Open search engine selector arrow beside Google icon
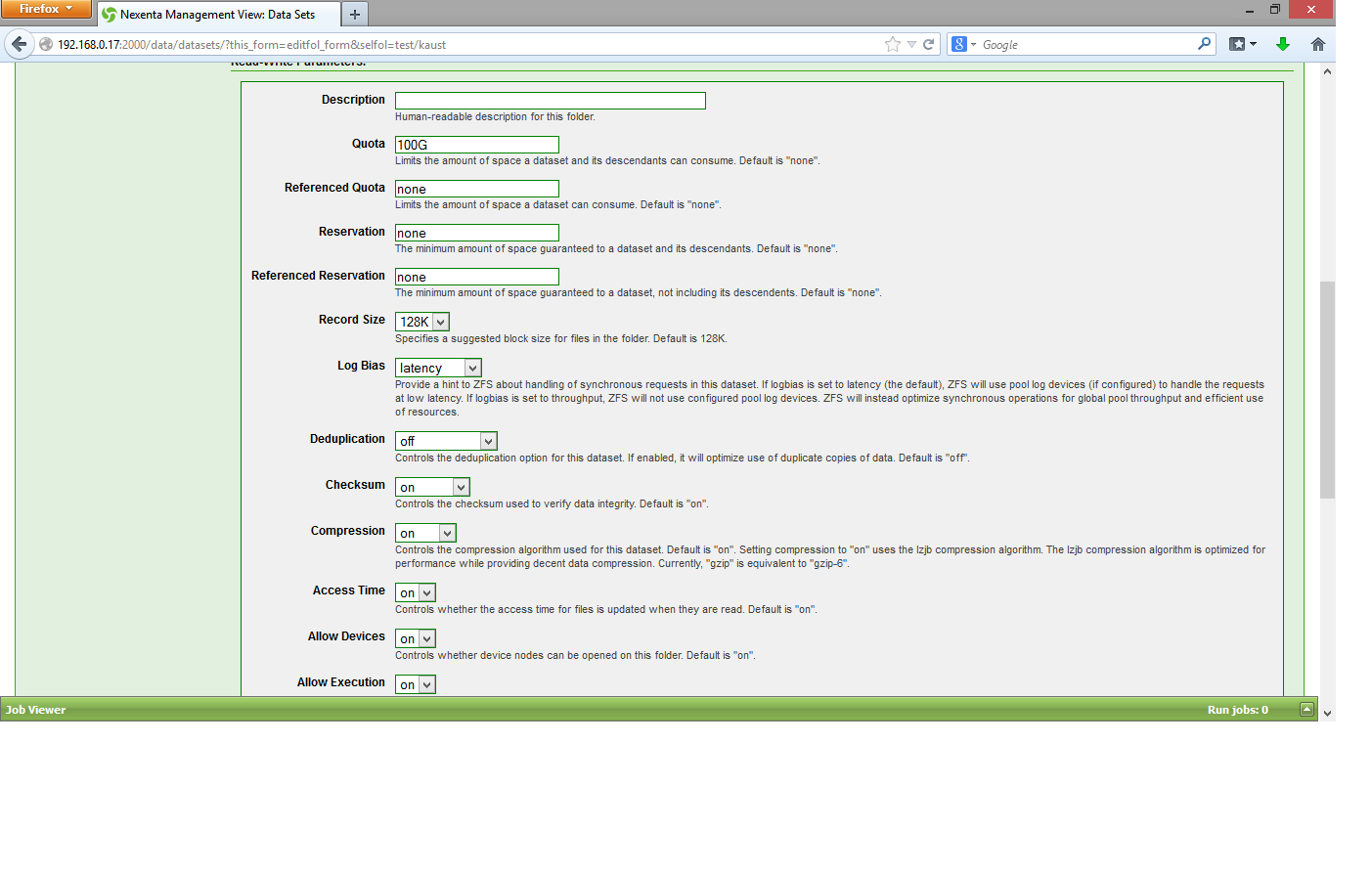Image resolution: width=1372 pixels, height=874 pixels. coord(973,45)
